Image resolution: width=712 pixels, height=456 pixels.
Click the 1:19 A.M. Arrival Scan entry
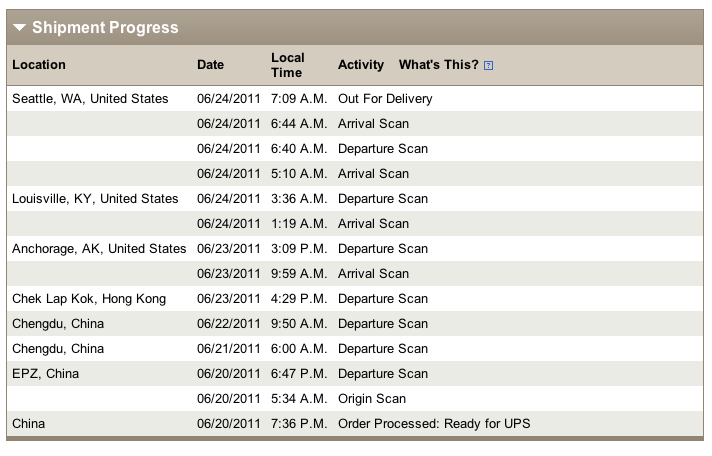(x=373, y=224)
